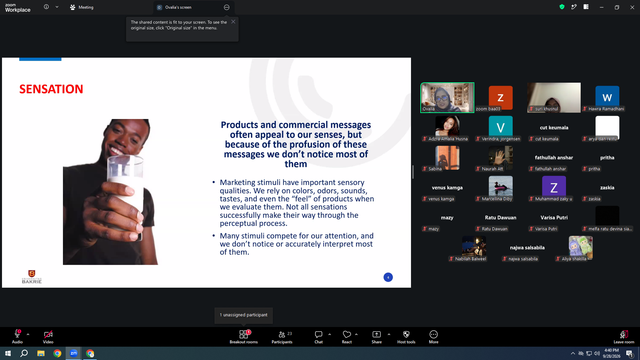Click the gallery panel divider handle

(413, 172)
